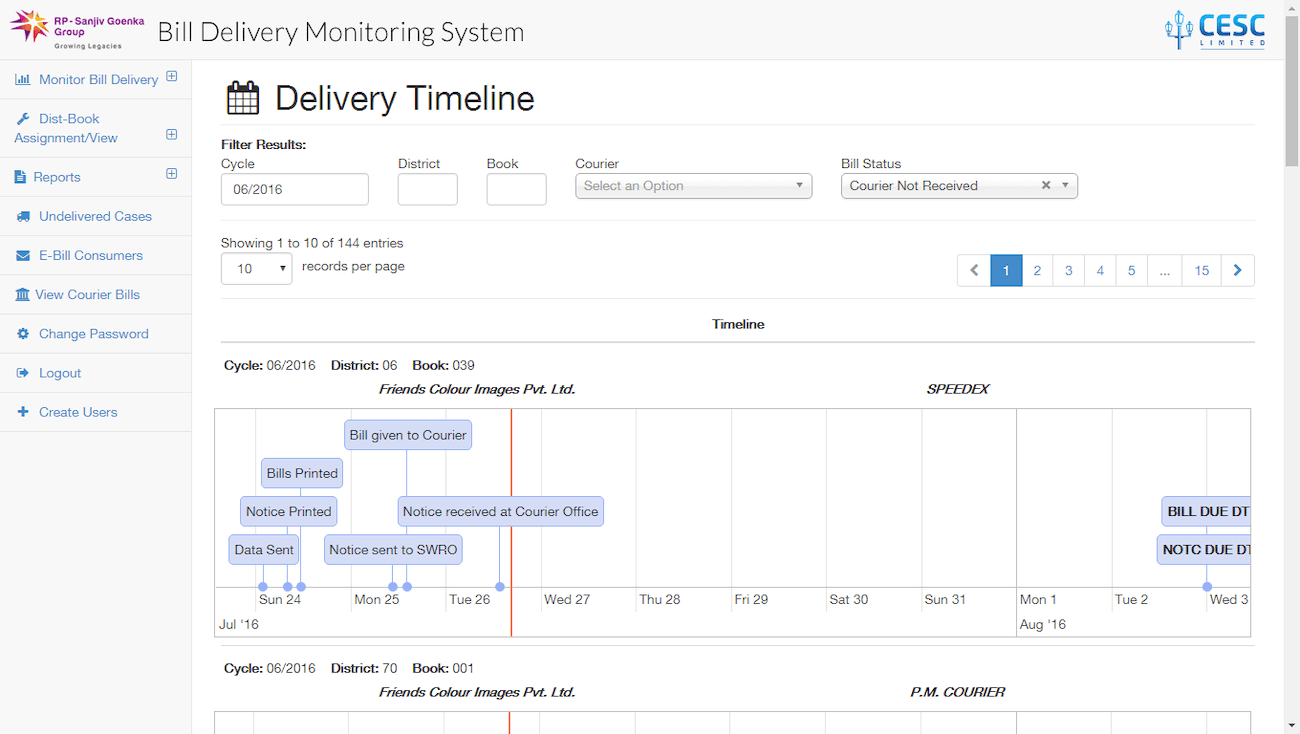The height and width of the screenshot is (734, 1300).
Task: Expand the Reports submenu
Action: click(171, 174)
